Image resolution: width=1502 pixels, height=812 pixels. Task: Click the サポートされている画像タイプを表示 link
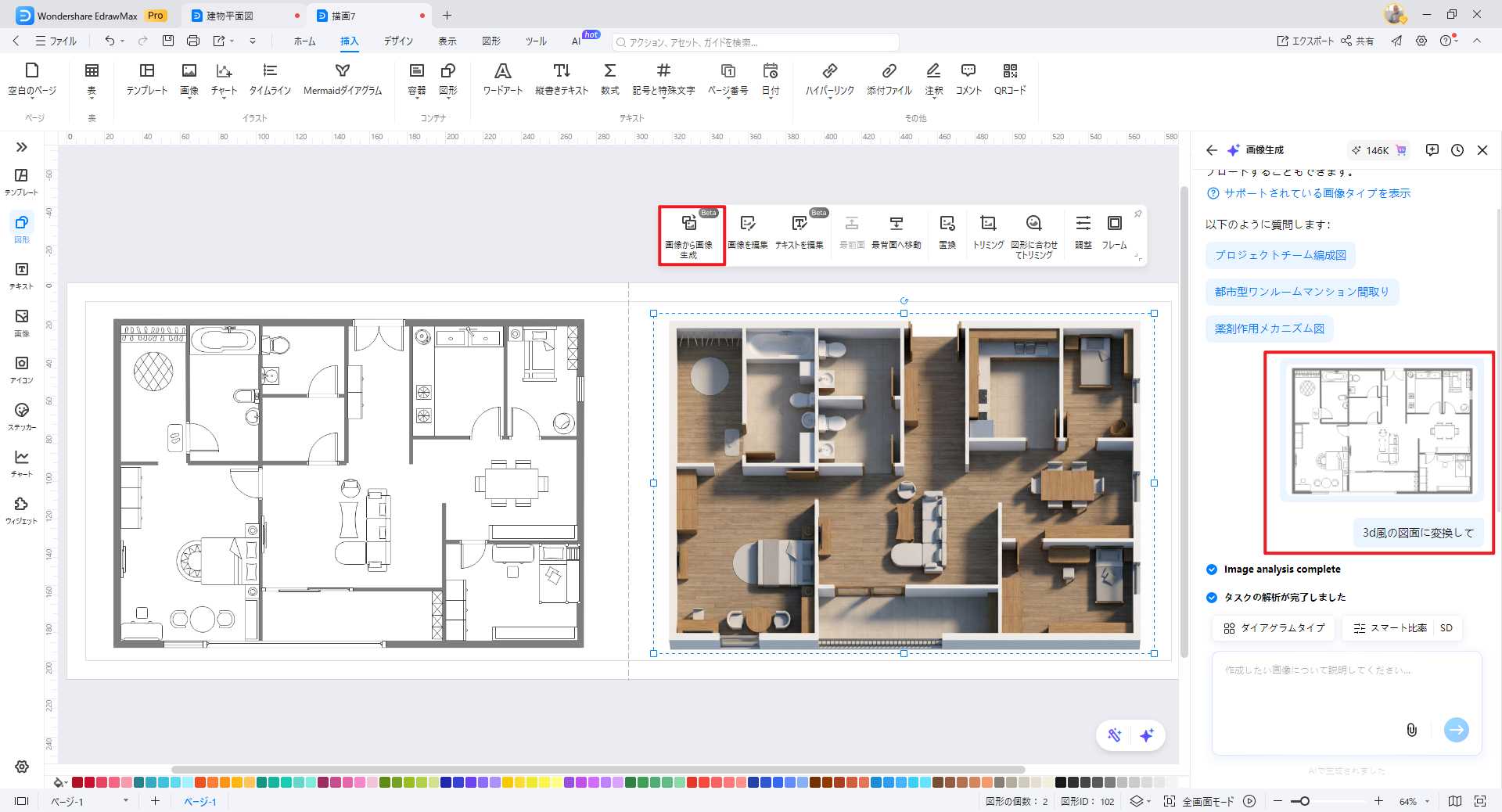1317,193
